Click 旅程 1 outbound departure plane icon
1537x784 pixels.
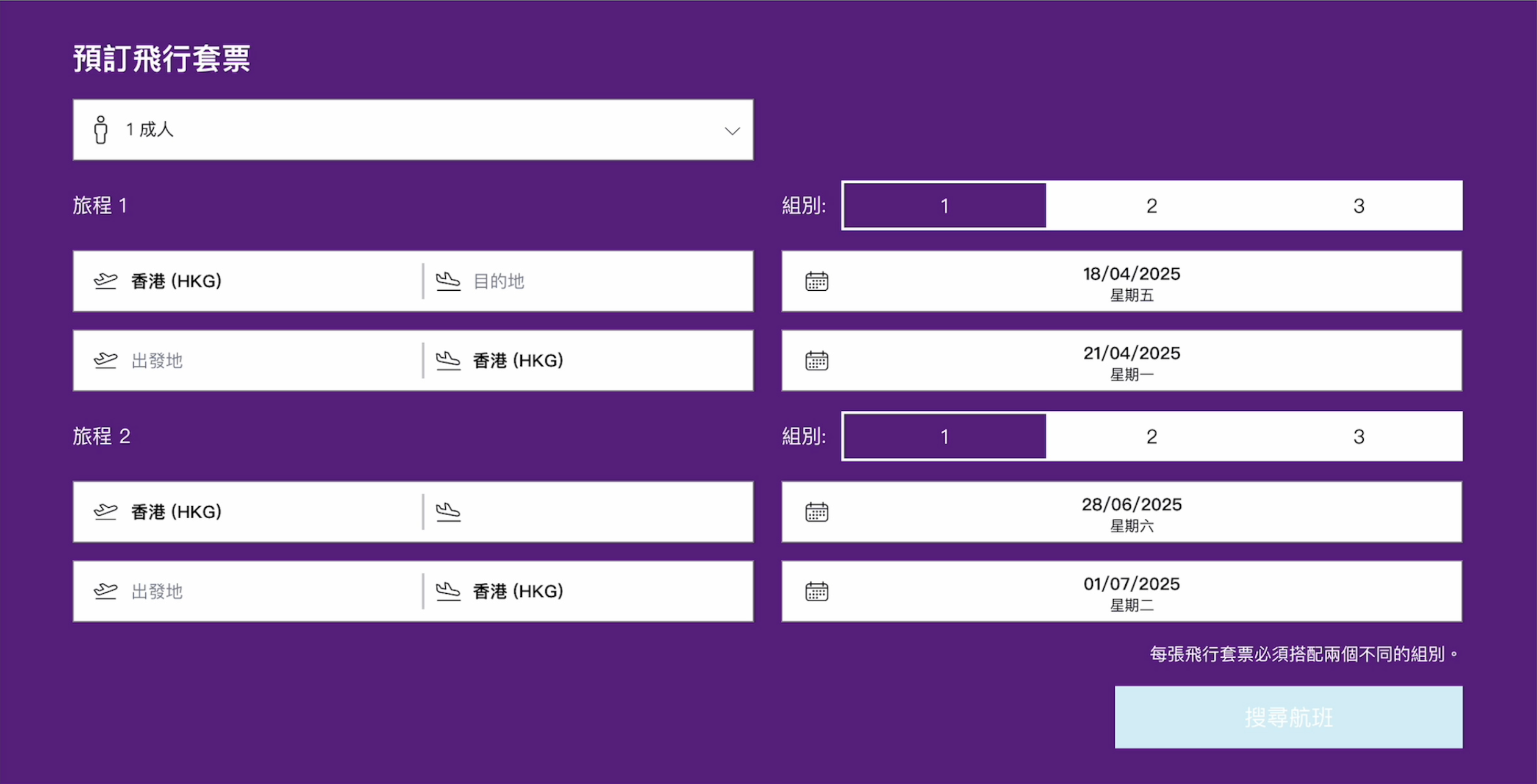click(x=106, y=281)
